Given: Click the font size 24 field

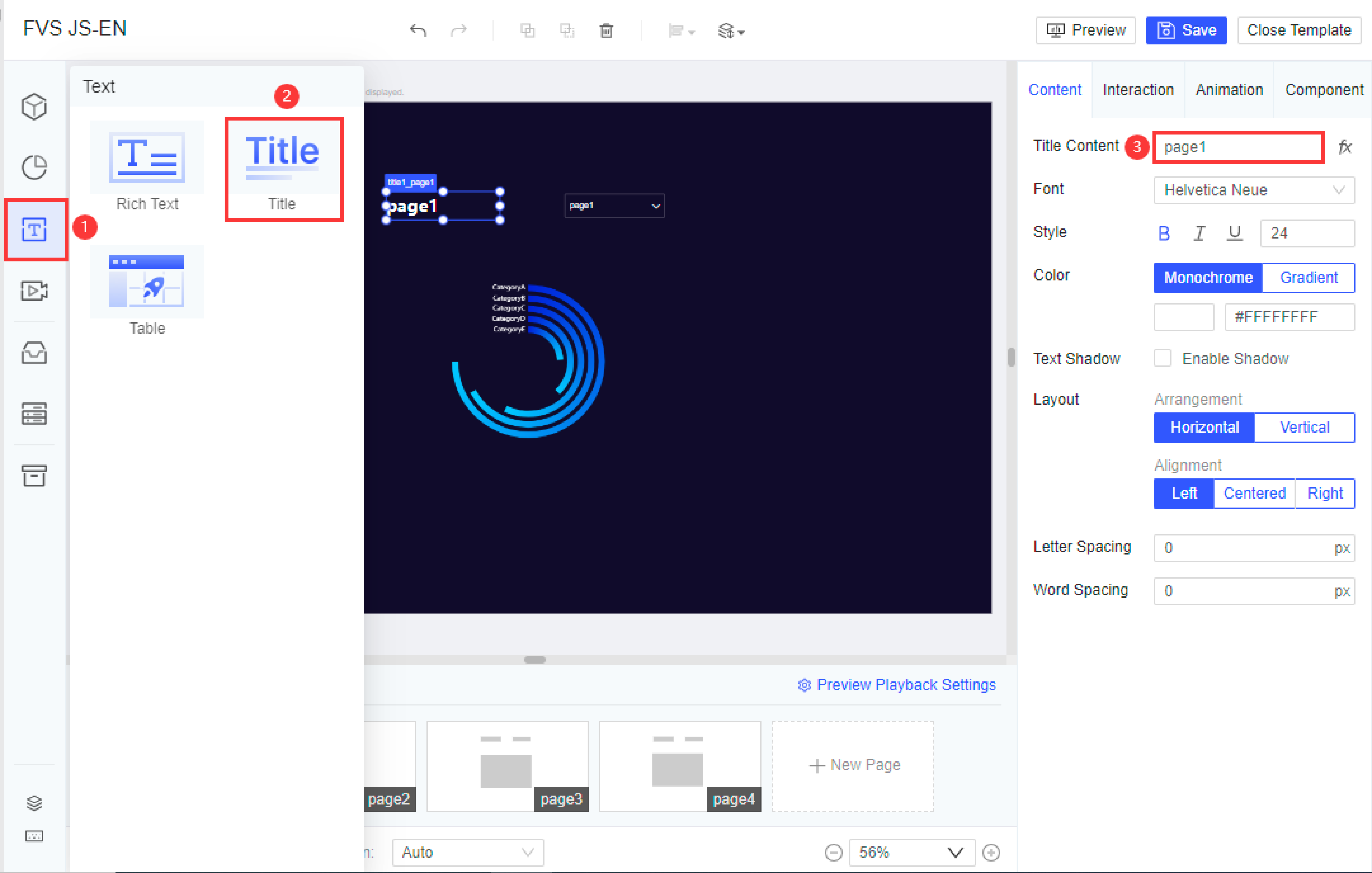Looking at the screenshot, I should (x=1307, y=233).
